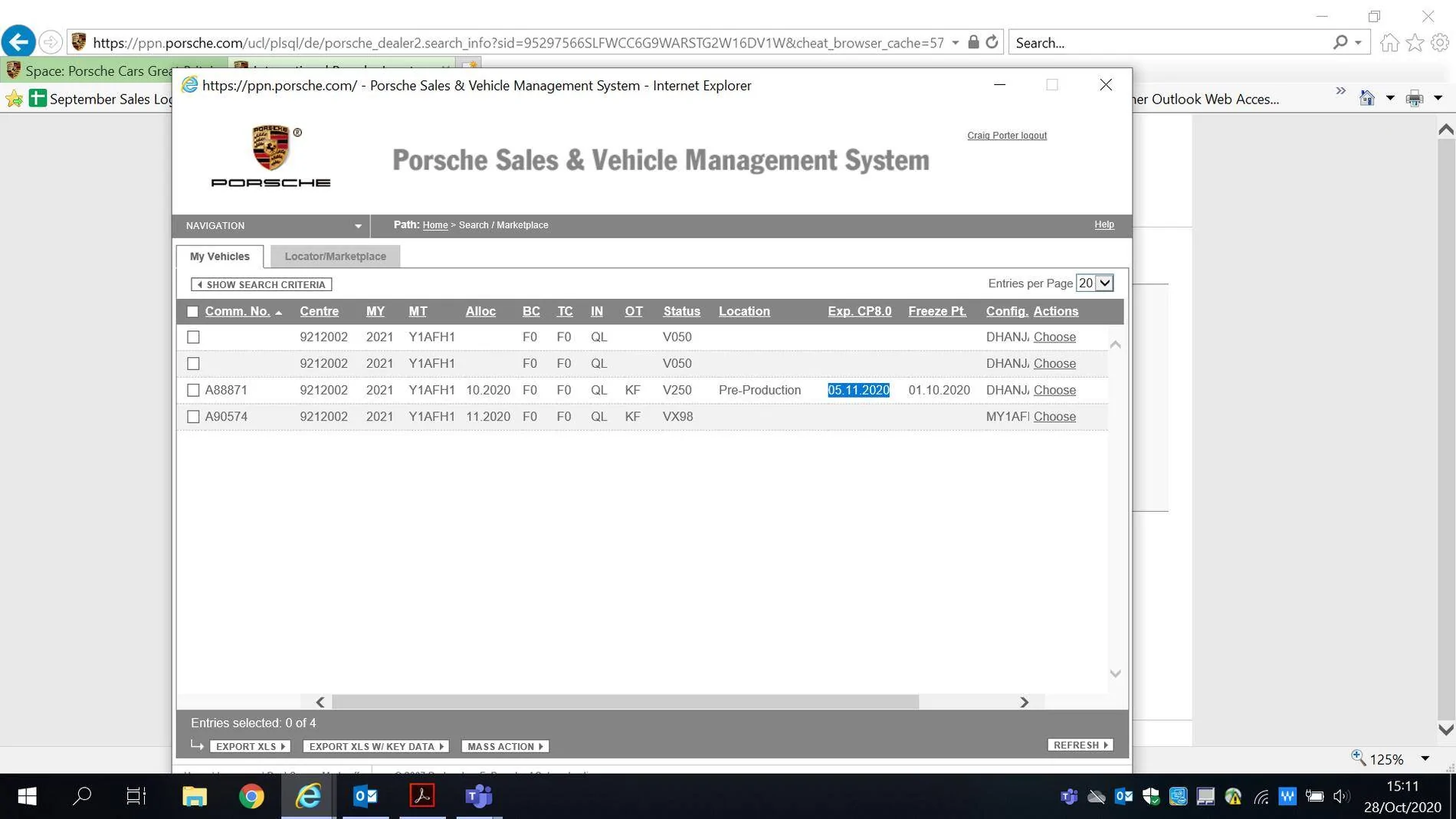
Task: Launch Google Chrome from the taskbar
Action: [251, 797]
